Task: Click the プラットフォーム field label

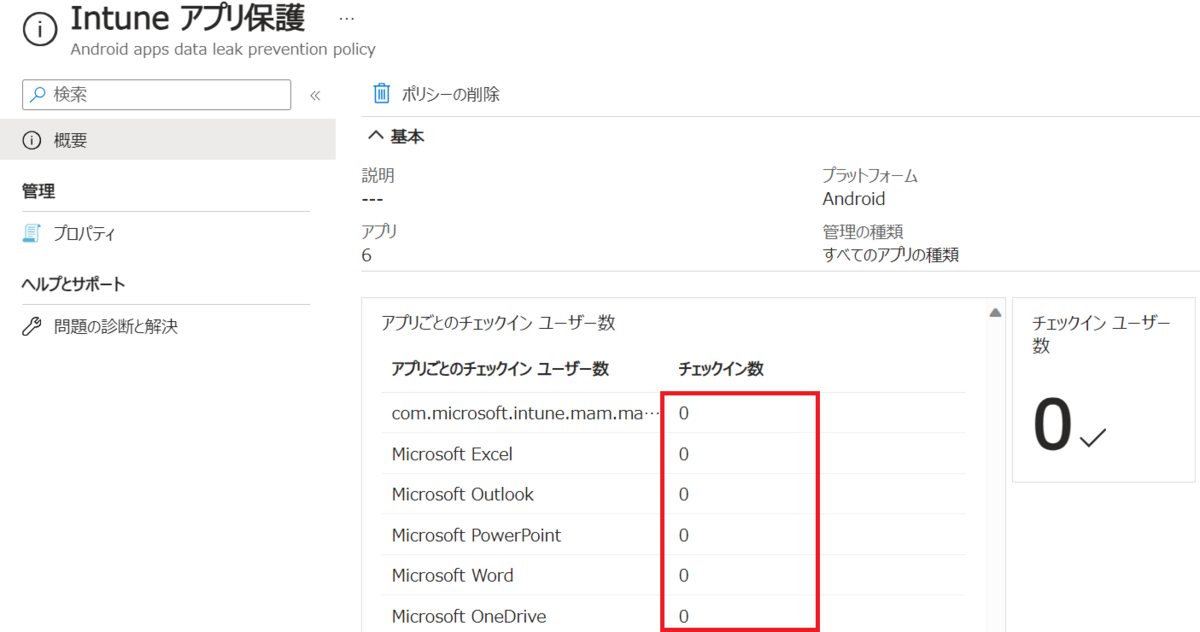Action: (x=870, y=176)
